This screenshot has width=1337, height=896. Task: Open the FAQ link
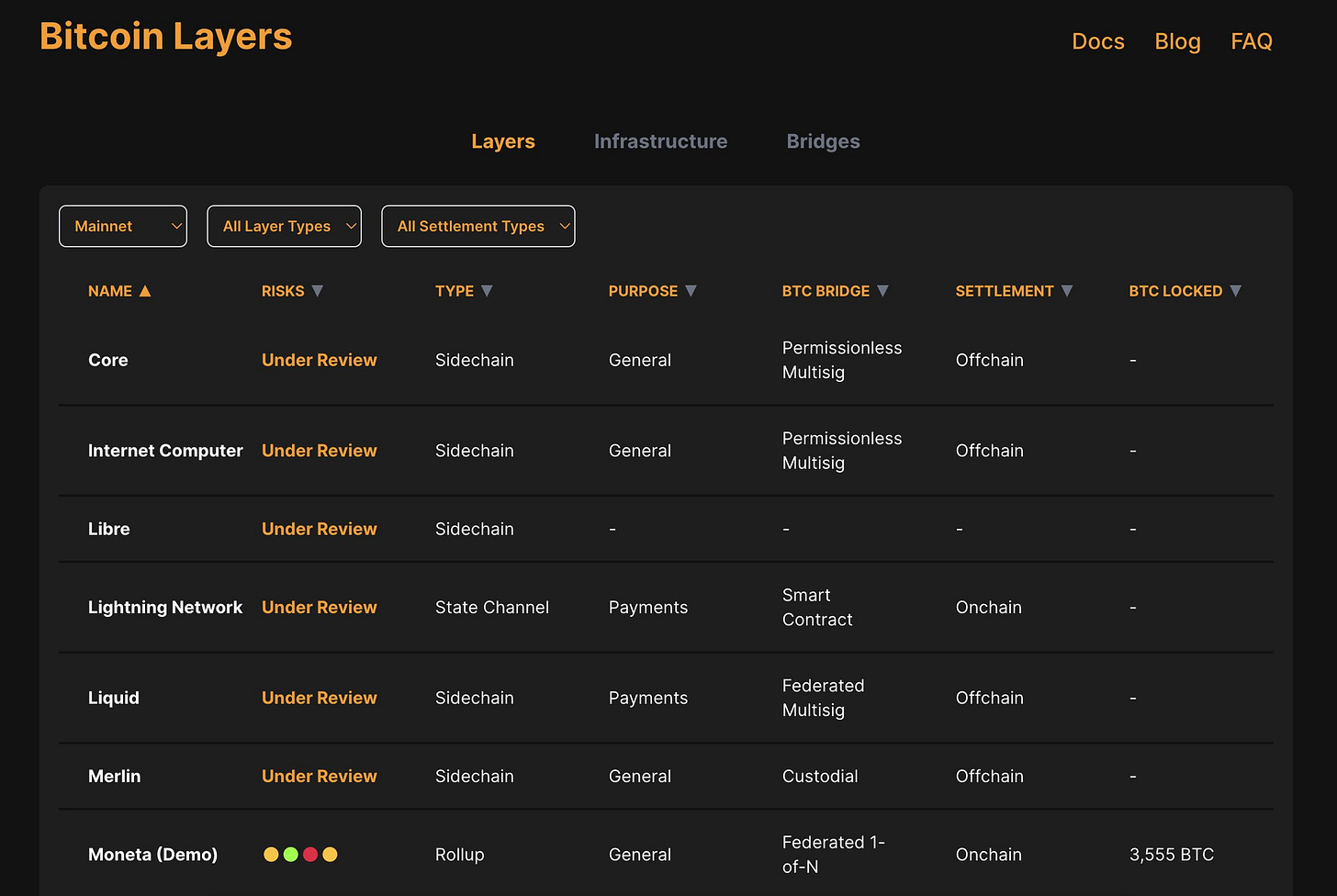[1252, 41]
